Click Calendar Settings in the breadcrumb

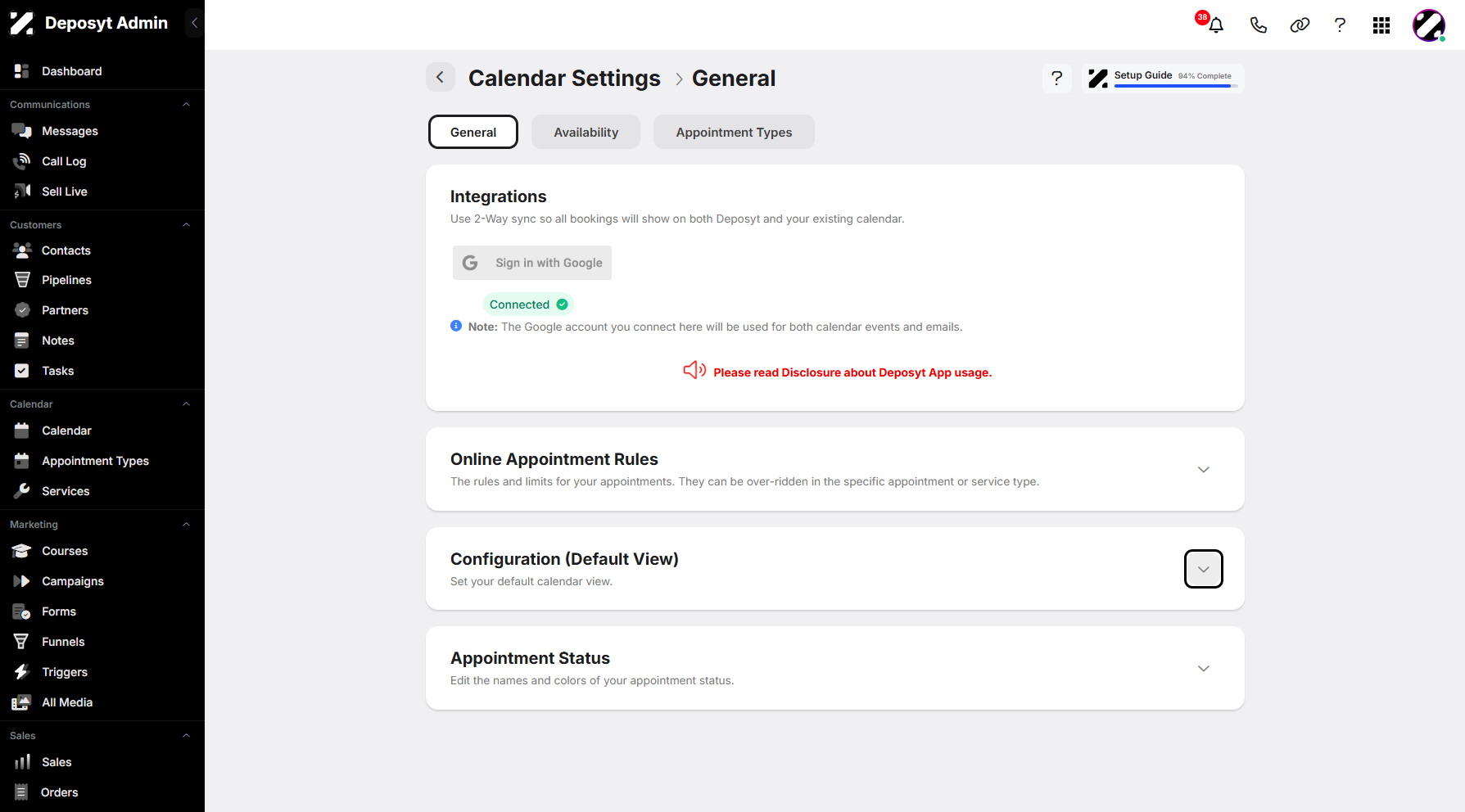pyautogui.click(x=564, y=79)
